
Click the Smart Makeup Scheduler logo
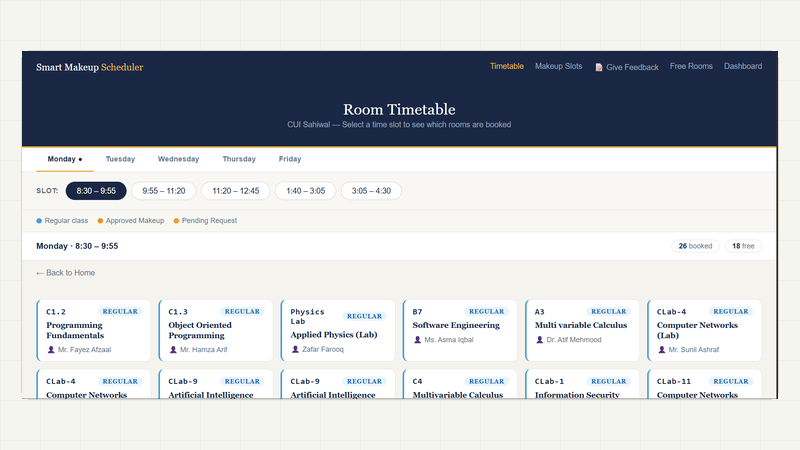tap(89, 67)
